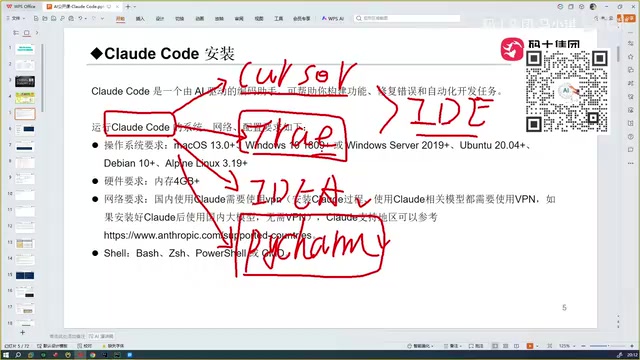Open the WPS Office home tab
Viewport: 640px width, 360px height.
pyautogui.click(x=21, y=7)
